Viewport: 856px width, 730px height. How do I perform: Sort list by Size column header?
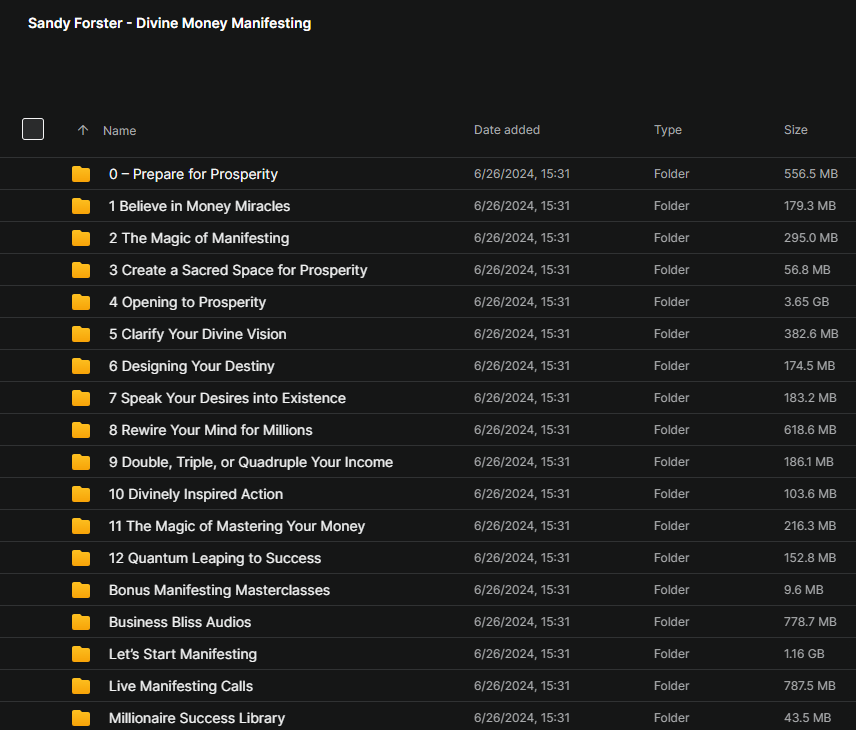coord(796,130)
